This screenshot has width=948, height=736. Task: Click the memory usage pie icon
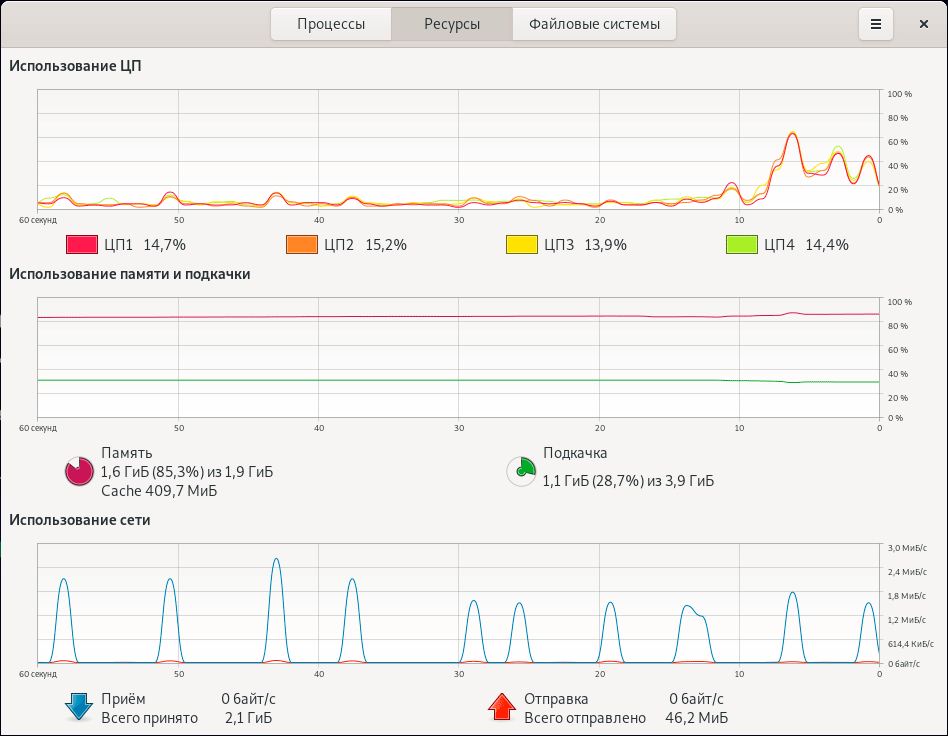pos(79,472)
